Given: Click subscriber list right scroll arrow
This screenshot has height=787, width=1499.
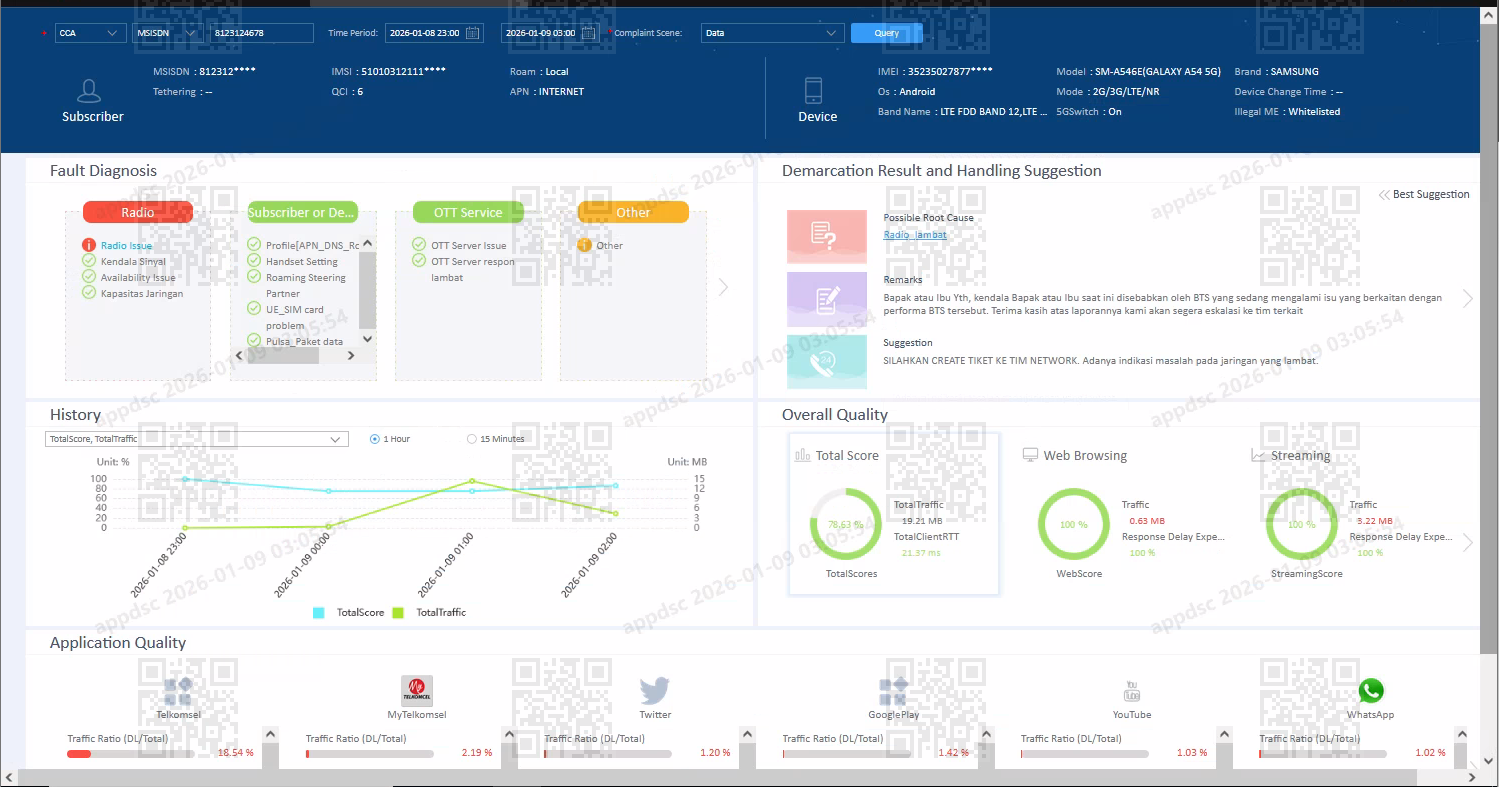Looking at the screenshot, I should pos(350,355).
